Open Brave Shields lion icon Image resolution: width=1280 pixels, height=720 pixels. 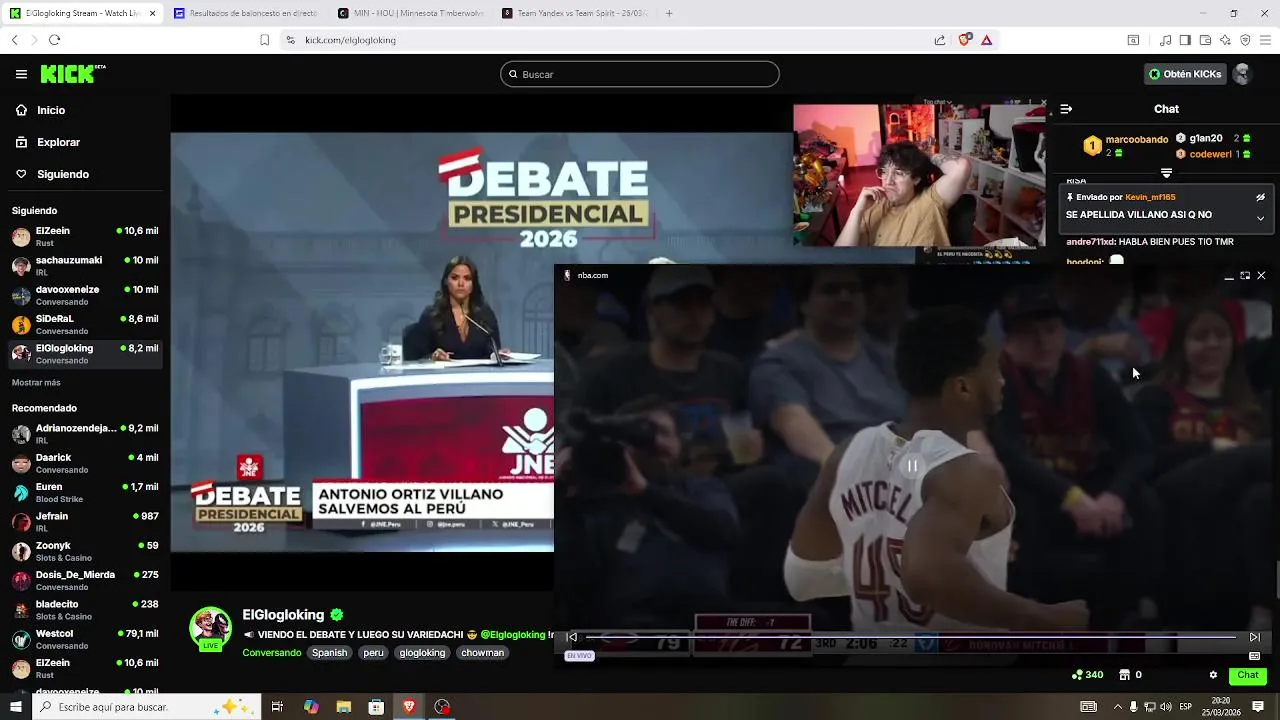(x=964, y=40)
